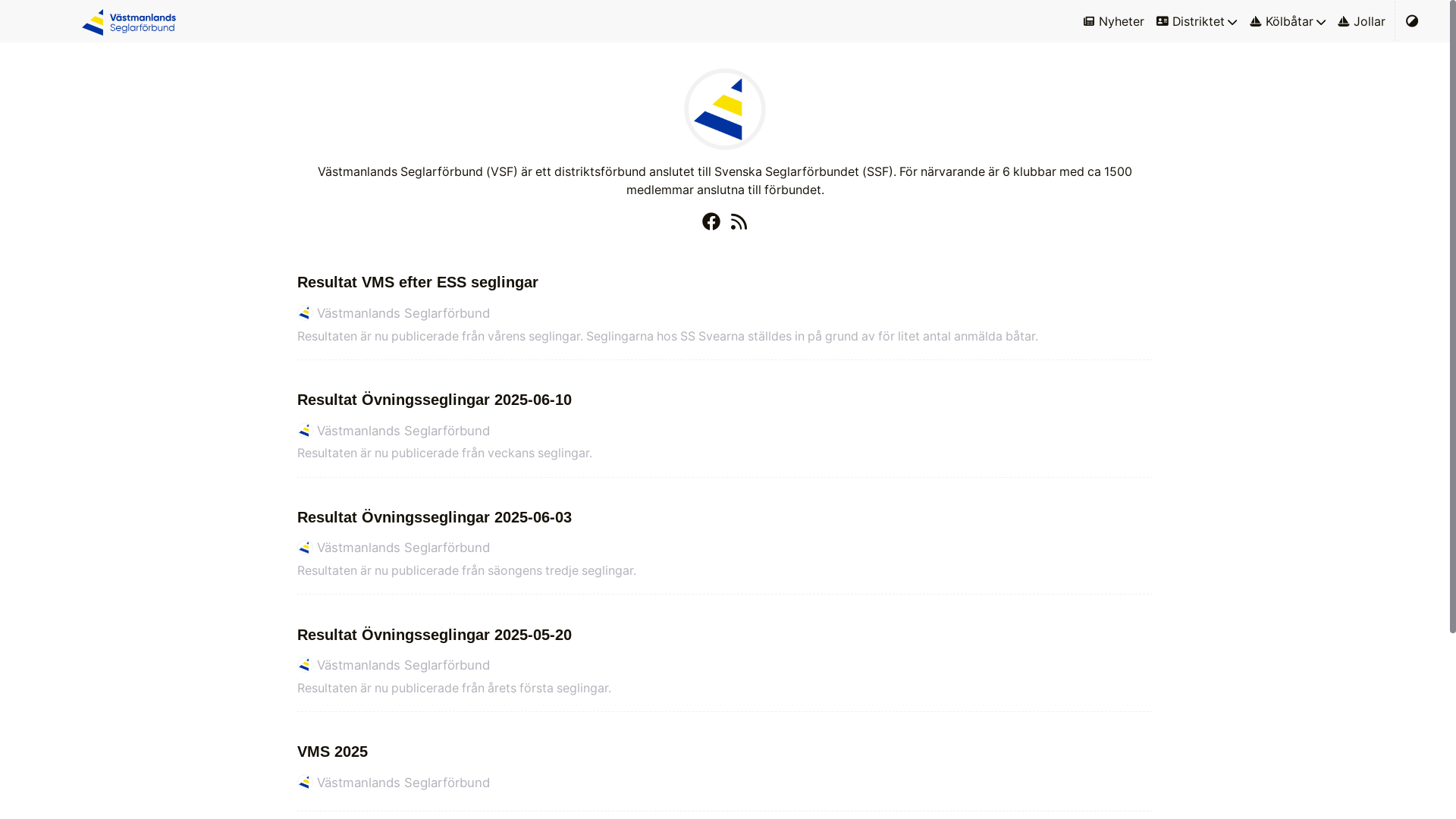Screen dimensions: 1456x819
Task: Open the Facebook page icon
Action: coord(711,221)
